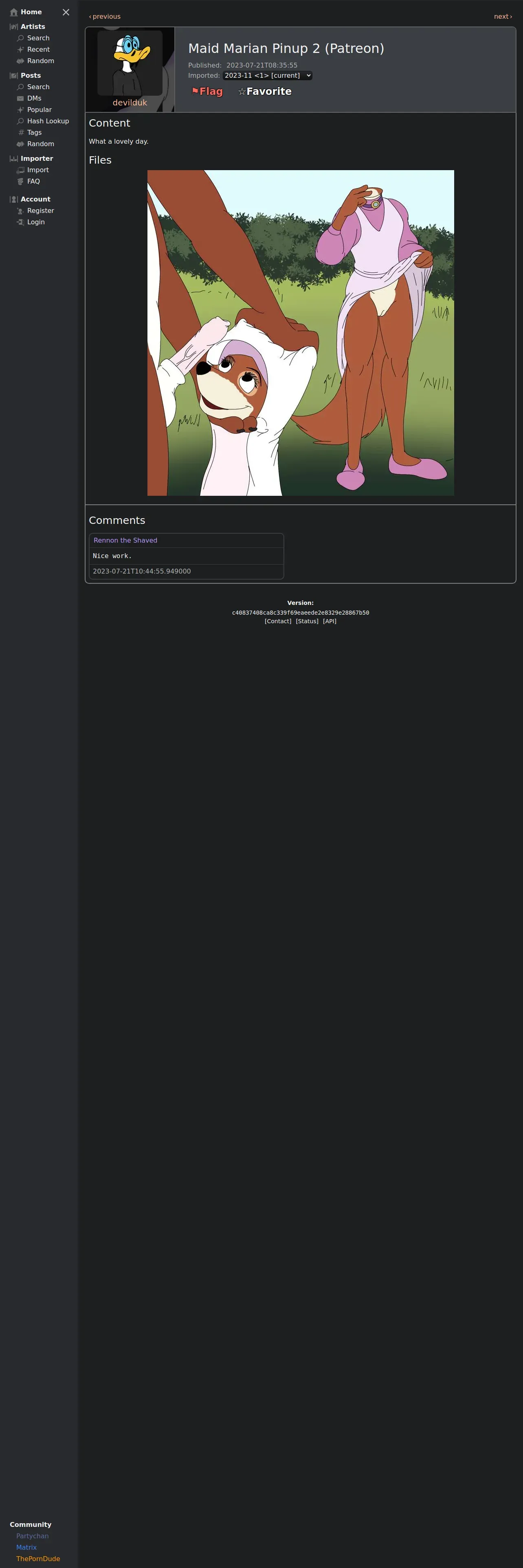Select the Popular posts icon

point(21,109)
